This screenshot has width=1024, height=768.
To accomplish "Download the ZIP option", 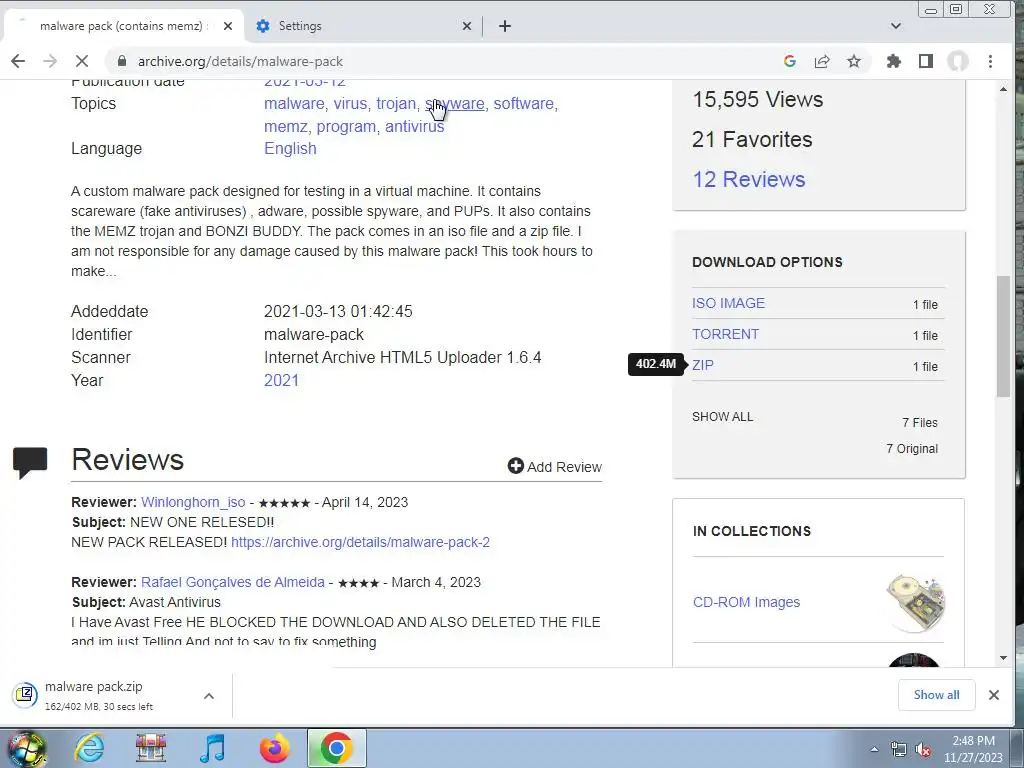I will pos(703,366).
